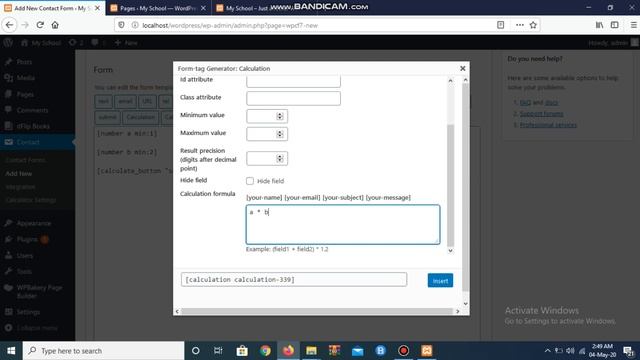Click the Class attribute input field

click(x=293, y=98)
